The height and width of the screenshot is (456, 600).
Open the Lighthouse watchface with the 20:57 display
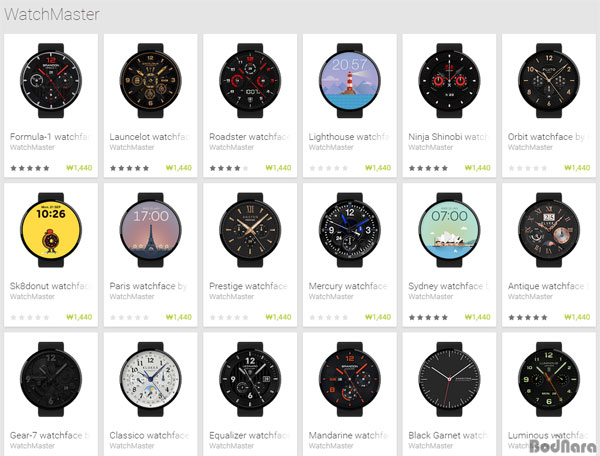(x=349, y=80)
